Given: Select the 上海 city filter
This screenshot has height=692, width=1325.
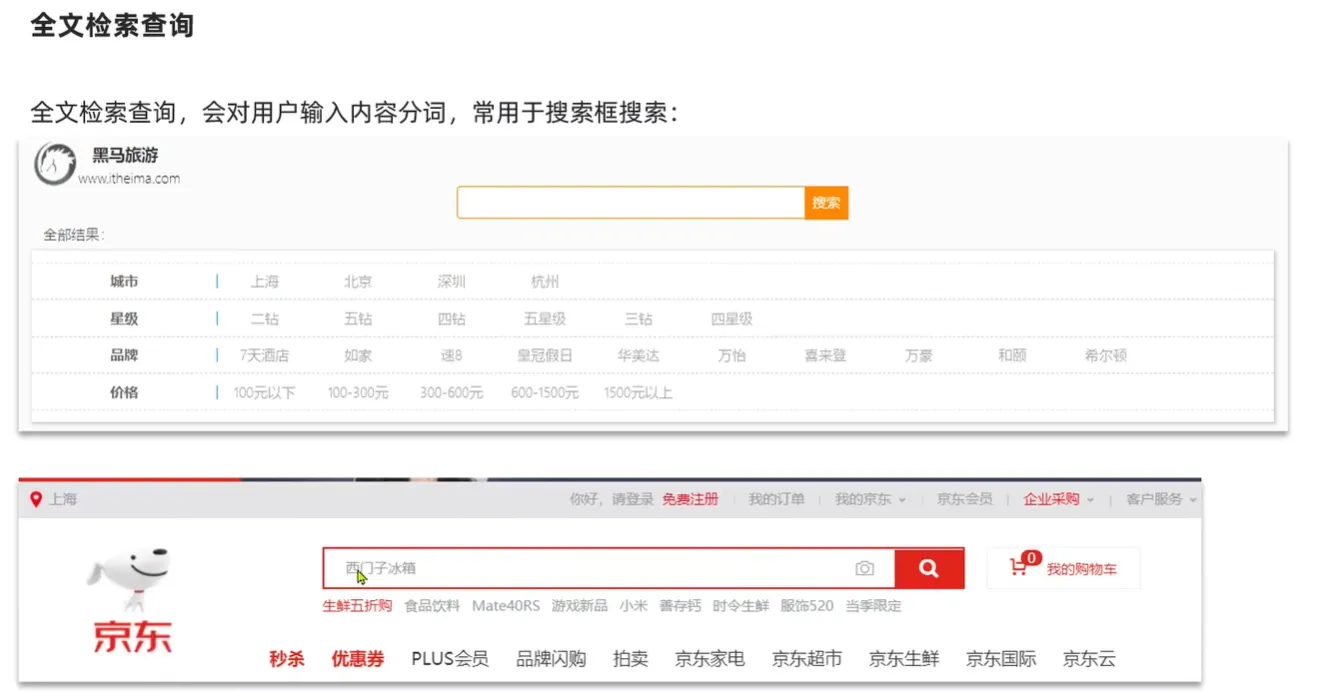Looking at the screenshot, I should click(265, 282).
